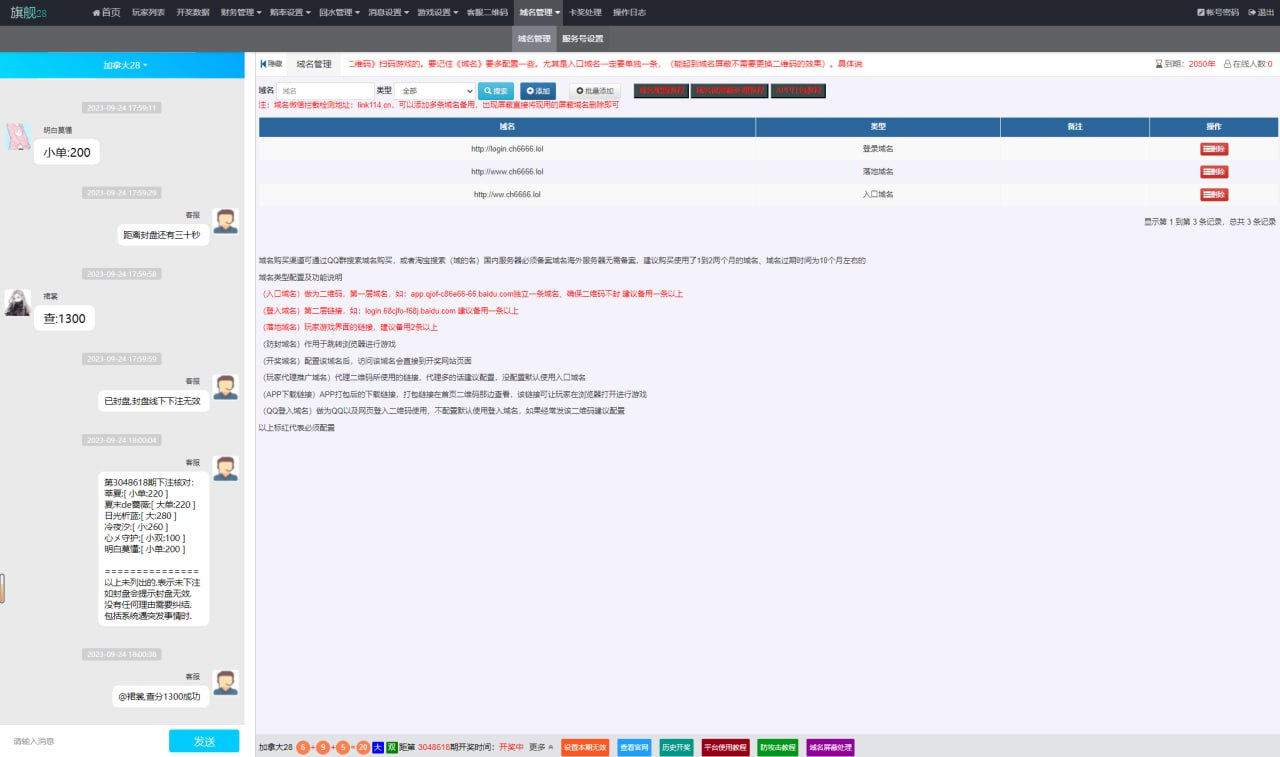Open the 玩家列表 menu item
The image size is (1280, 757).
pos(148,13)
